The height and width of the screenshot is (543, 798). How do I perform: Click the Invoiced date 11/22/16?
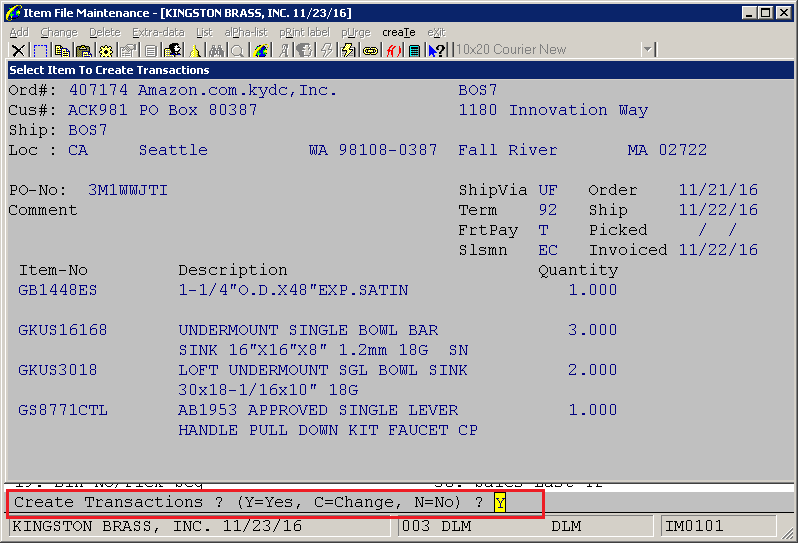(718, 250)
